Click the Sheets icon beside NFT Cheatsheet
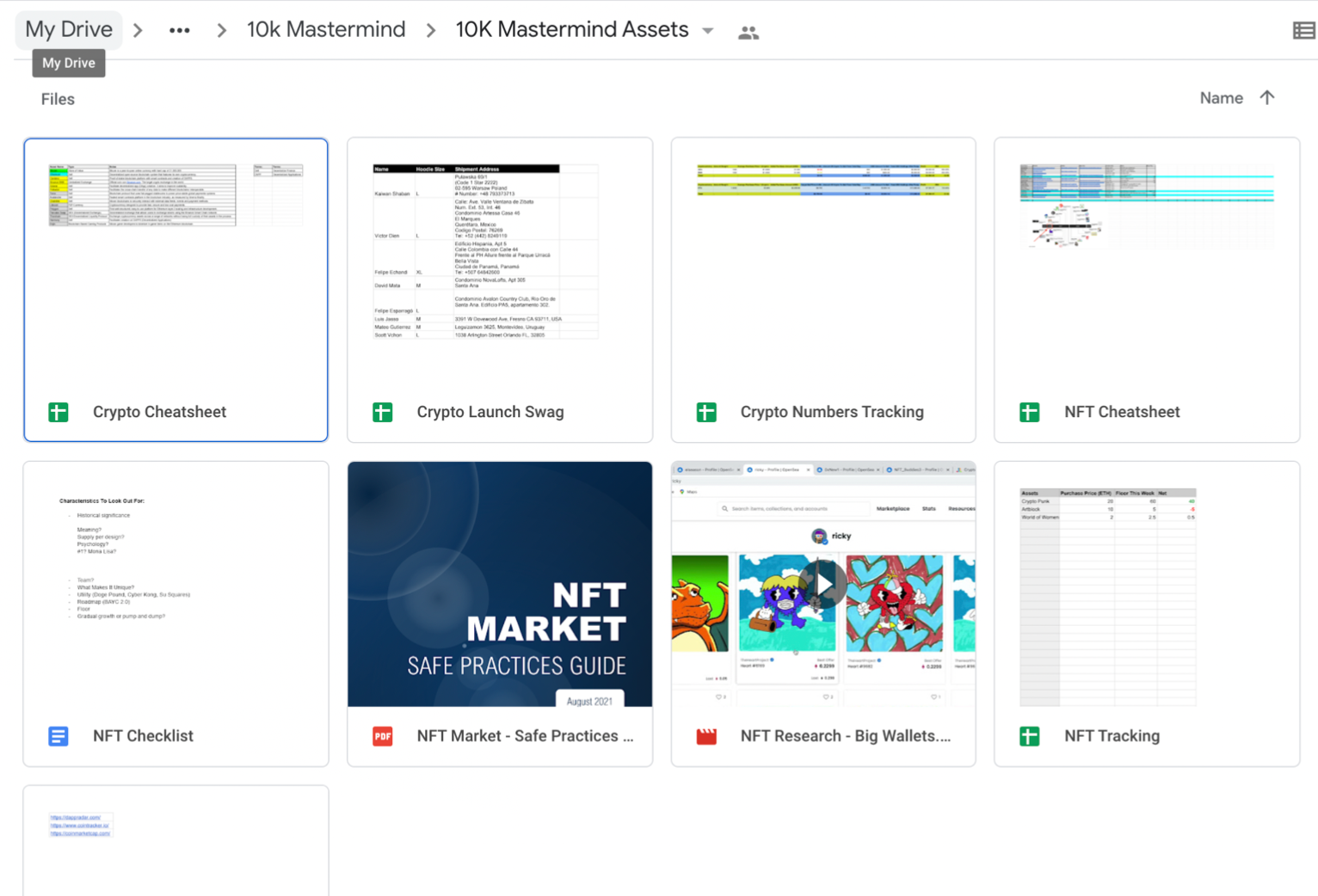Screen dimensions: 1318x896 coord(1030,412)
